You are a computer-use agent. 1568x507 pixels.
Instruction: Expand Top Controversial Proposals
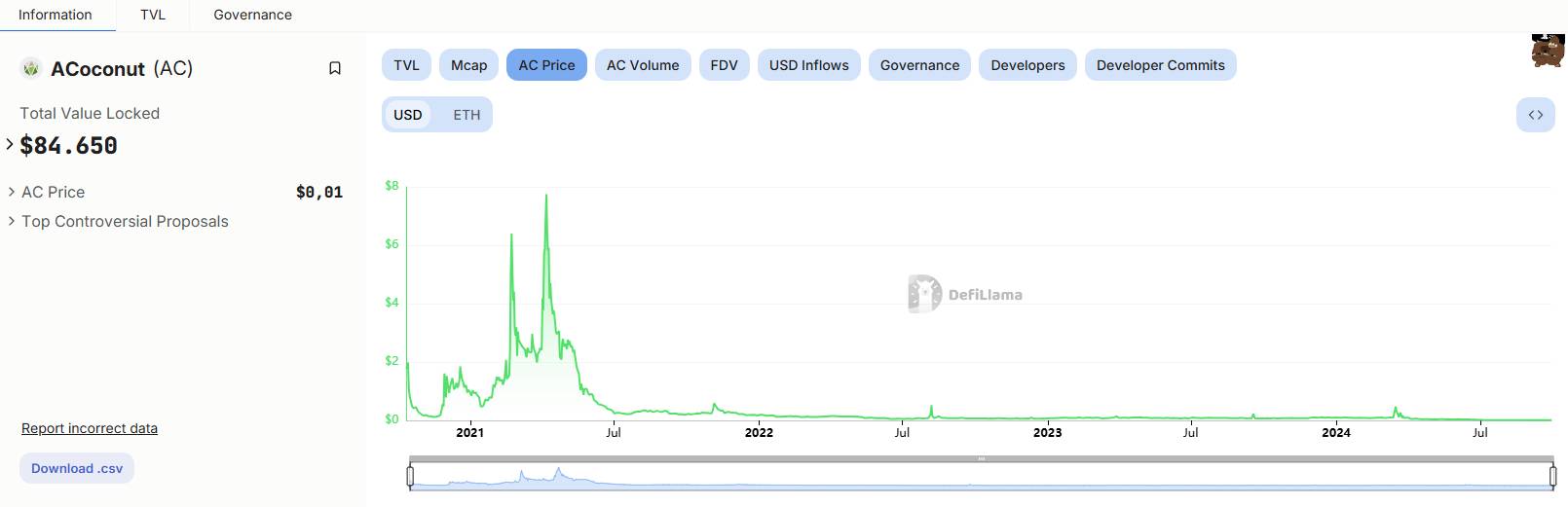pos(12,221)
